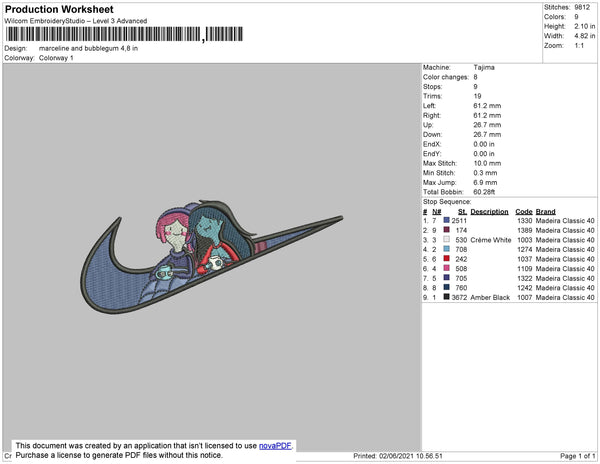Click color swatch for stop 4 code 1274

[446, 249]
